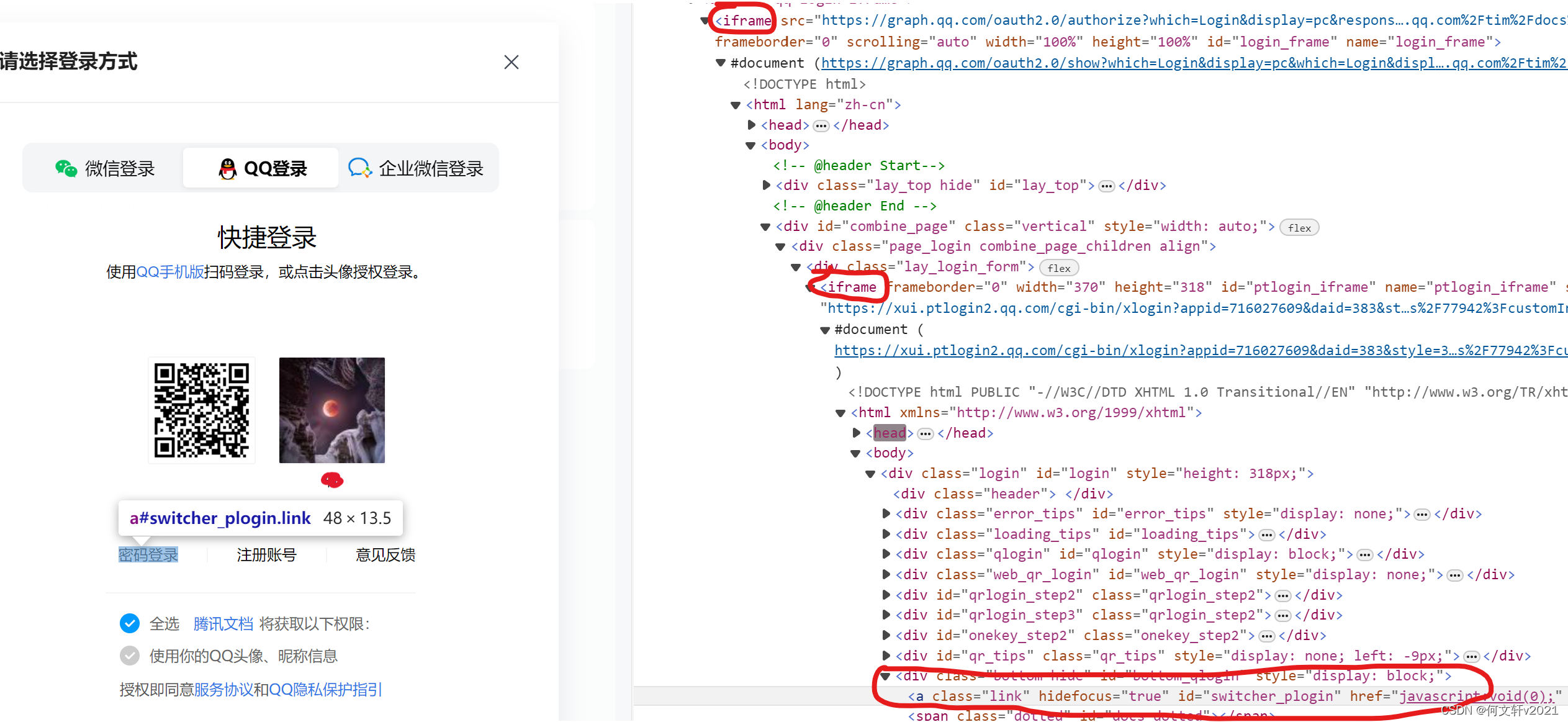Expand the error_tips div node
Viewport: 1568px width, 722px height.
pos(886,513)
